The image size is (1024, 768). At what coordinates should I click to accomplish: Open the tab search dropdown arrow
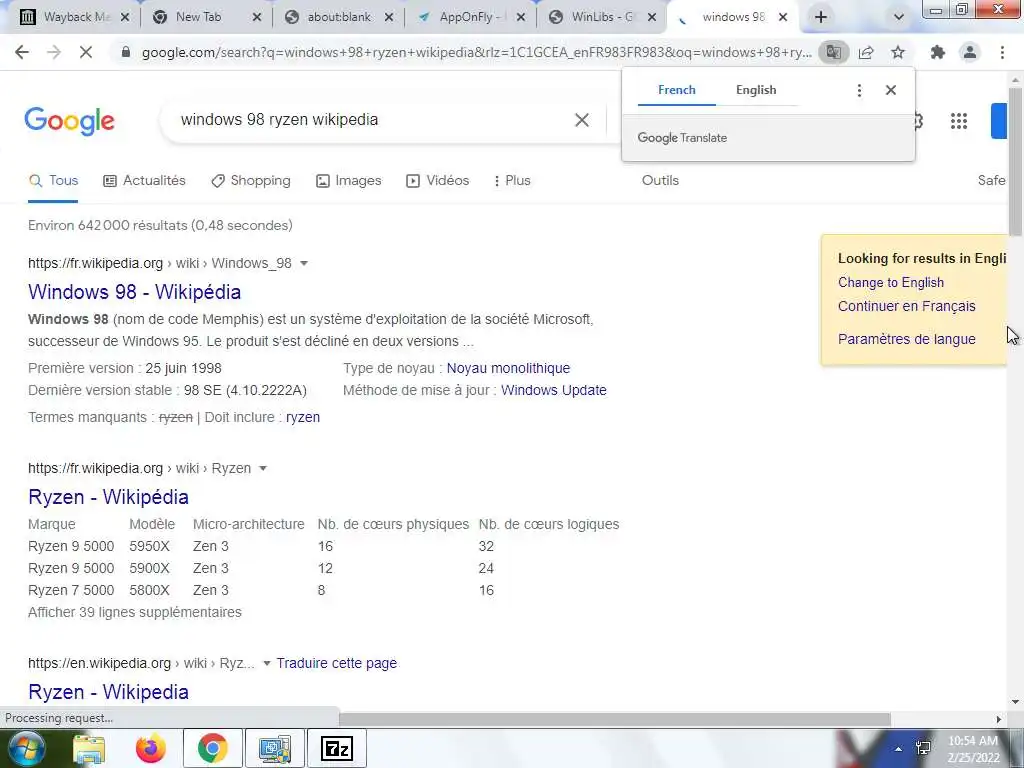[899, 18]
